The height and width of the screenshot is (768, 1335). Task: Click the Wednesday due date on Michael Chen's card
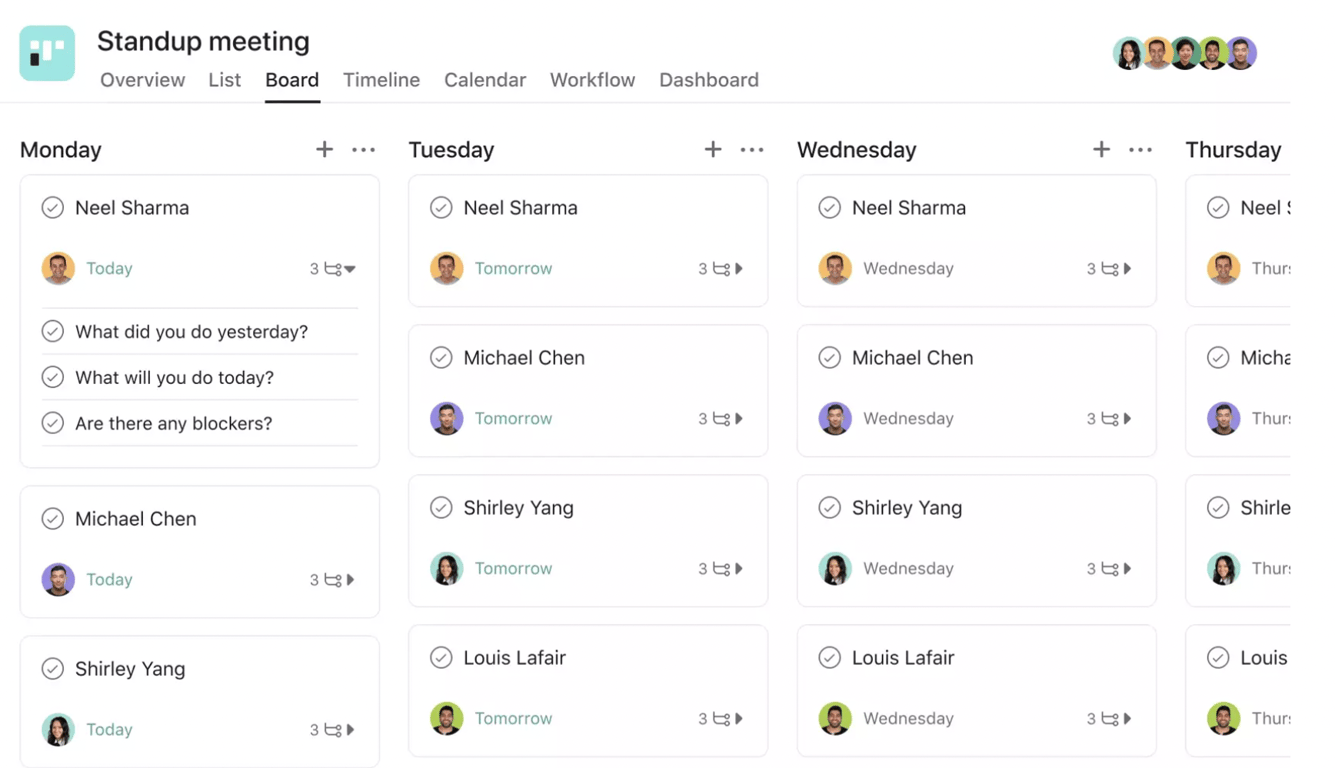pyautogui.click(x=908, y=418)
